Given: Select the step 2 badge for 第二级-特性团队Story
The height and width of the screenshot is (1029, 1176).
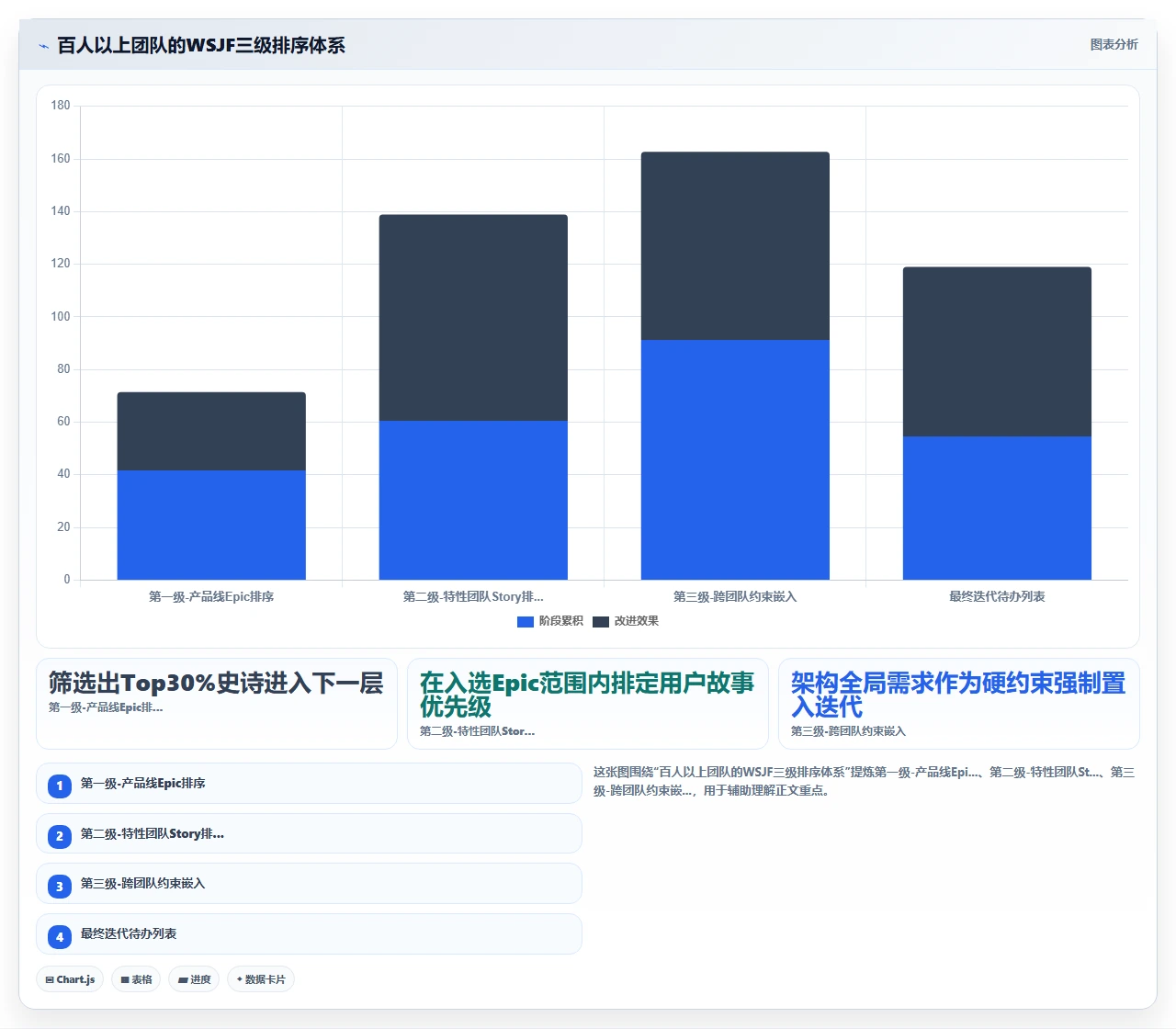Looking at the screenshot, I should click(60, 836).
